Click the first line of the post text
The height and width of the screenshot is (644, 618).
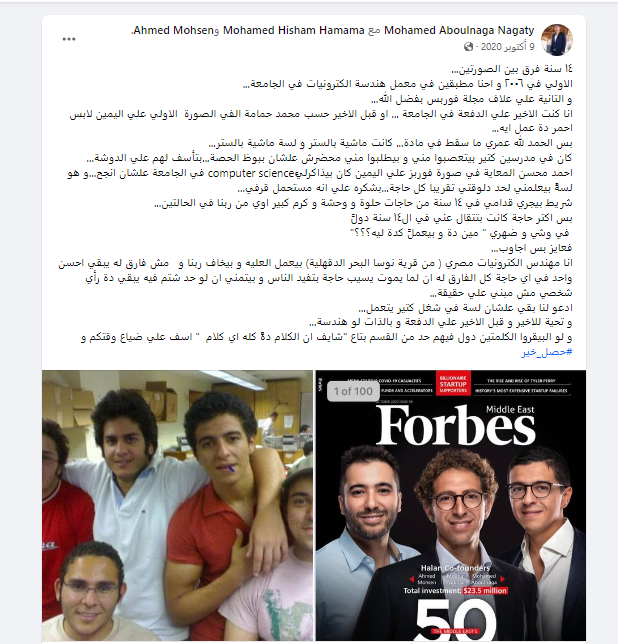[512, 69]
